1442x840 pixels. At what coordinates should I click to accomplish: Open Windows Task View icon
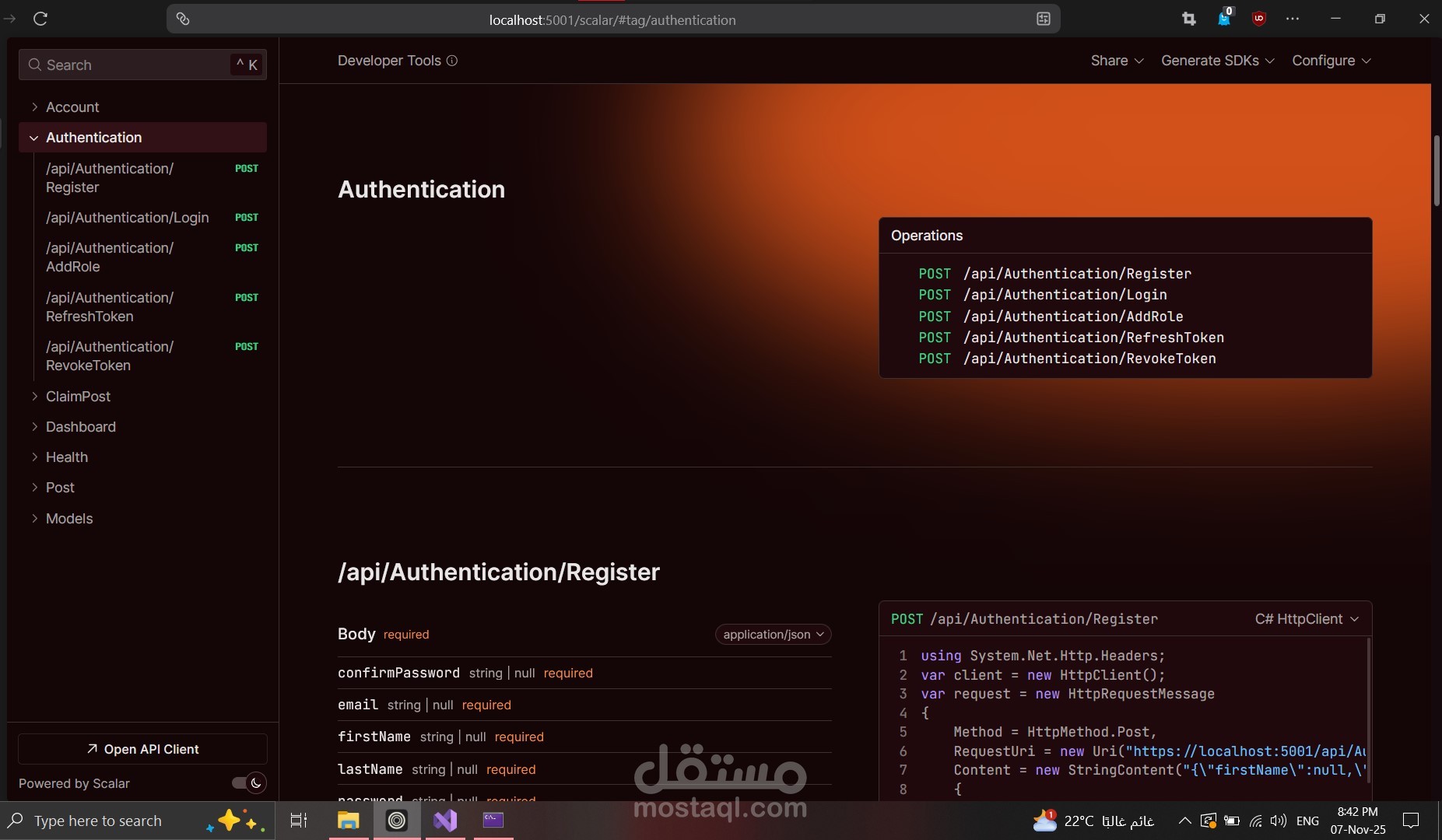pos(299,821)
